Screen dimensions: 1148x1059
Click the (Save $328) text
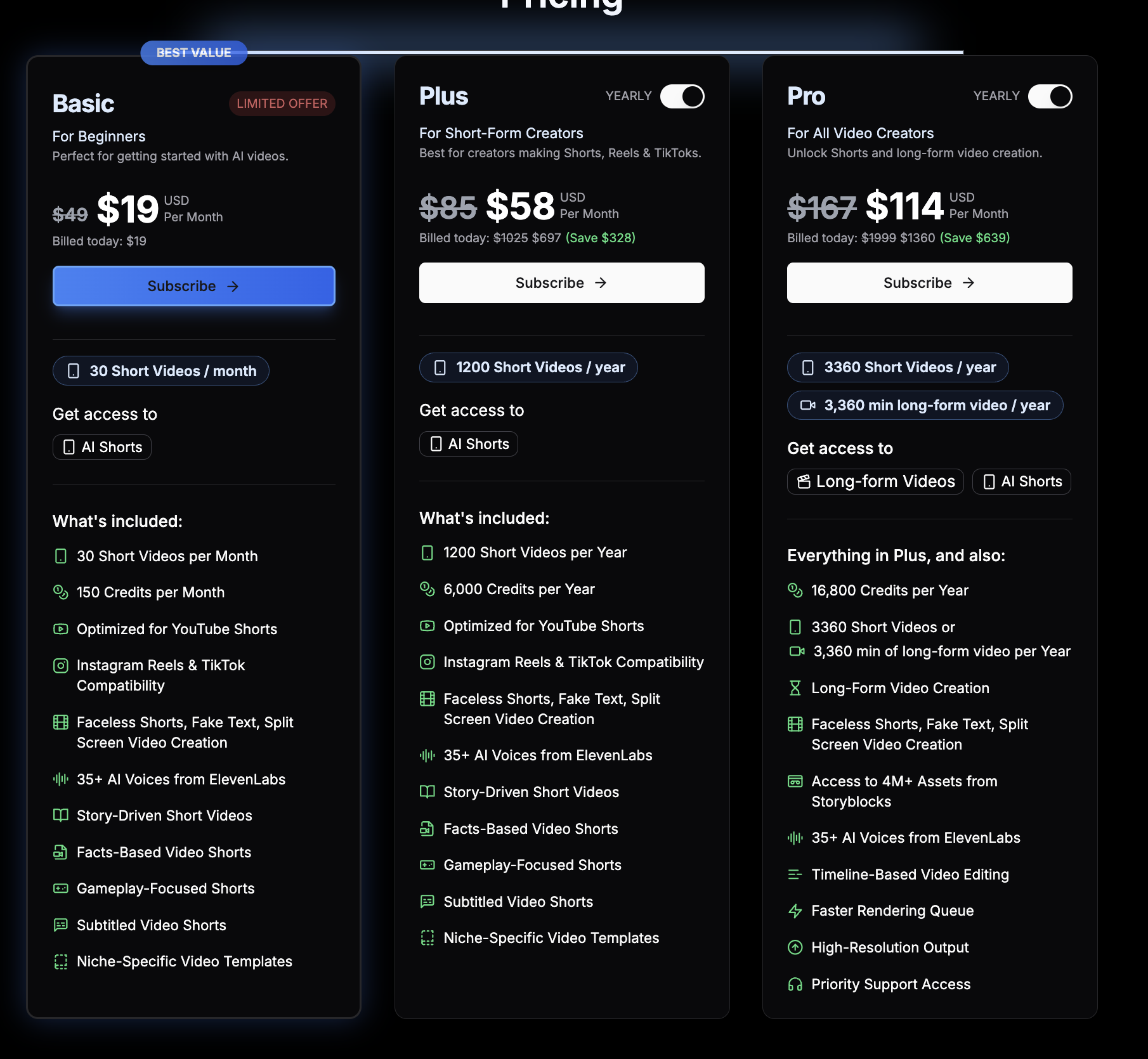(600, 238)
